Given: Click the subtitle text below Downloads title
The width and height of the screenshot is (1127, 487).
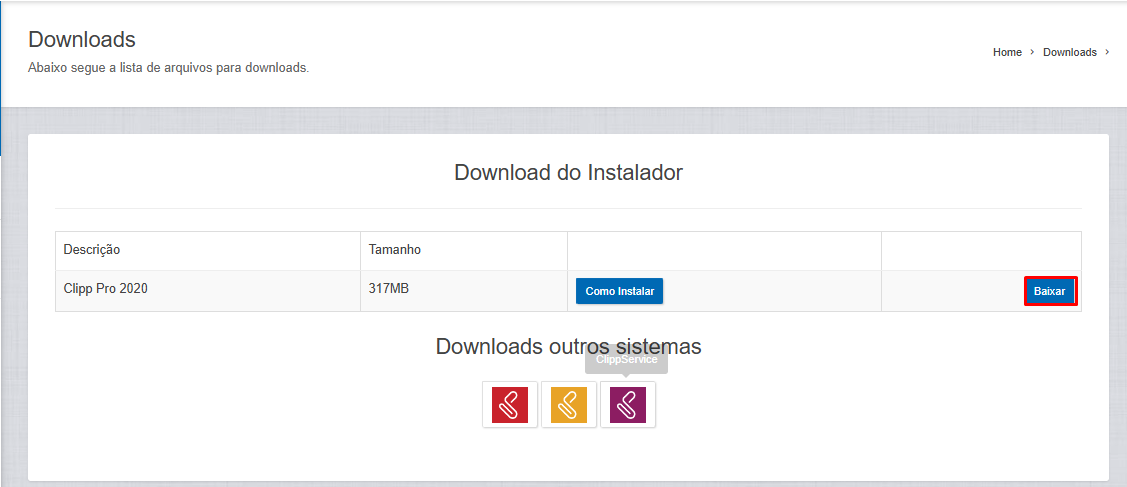Looking at the screenshot, I should pos(168,68).
